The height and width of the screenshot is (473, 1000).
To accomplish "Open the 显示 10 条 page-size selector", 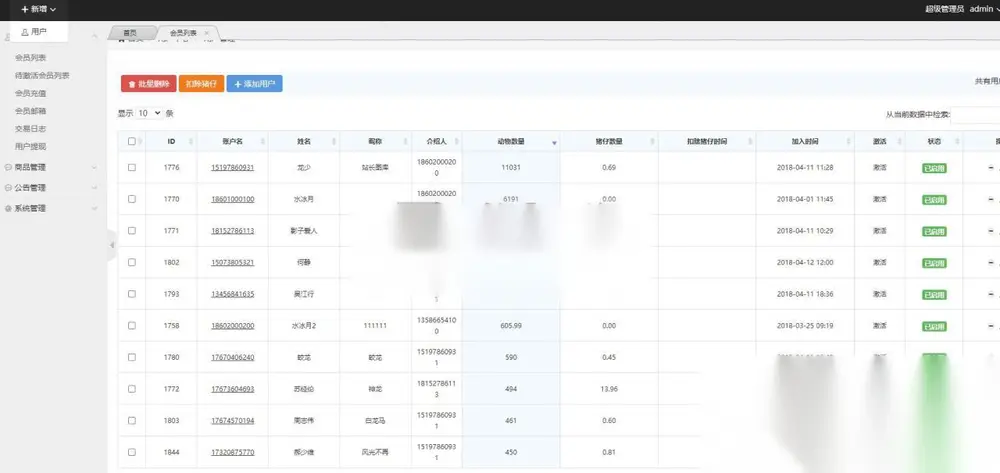I will click(x=150, y=113).
